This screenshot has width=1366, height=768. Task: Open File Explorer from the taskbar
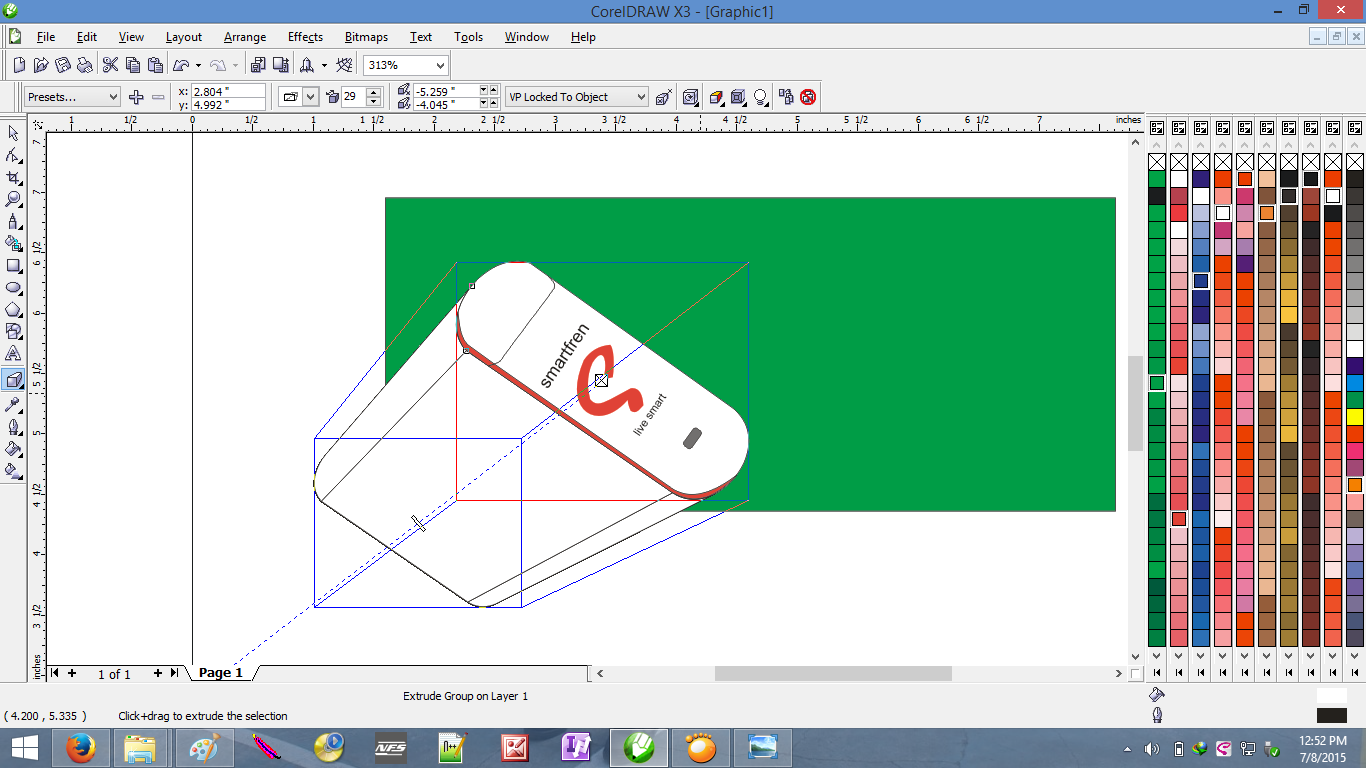[x=139, y=748]
